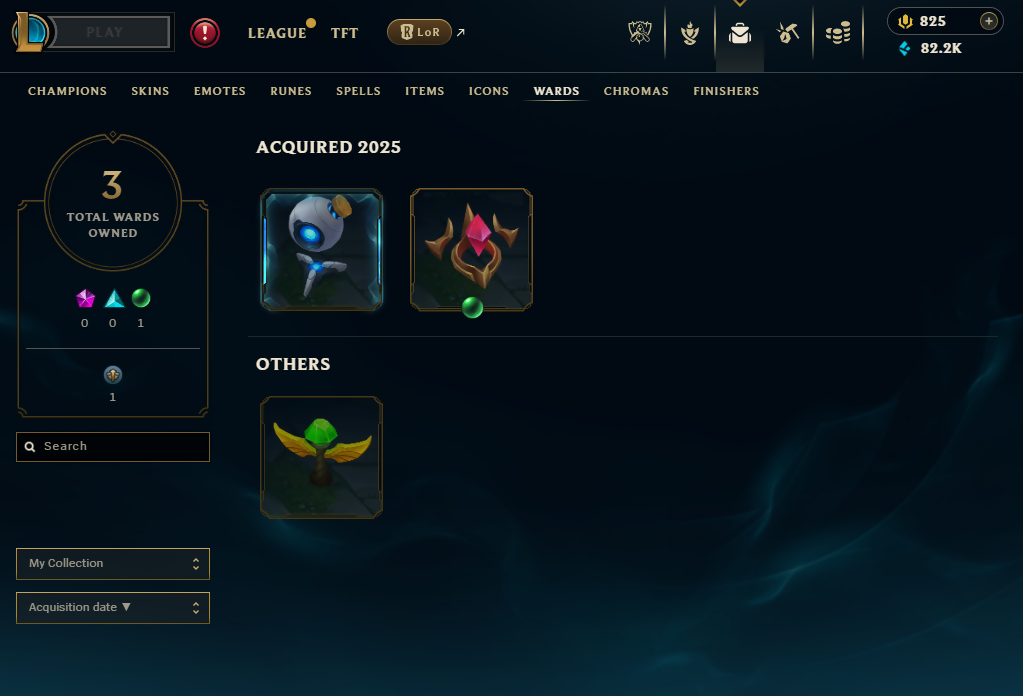
Task: Open the profile laurel icon
Action: tap(690, 33)
